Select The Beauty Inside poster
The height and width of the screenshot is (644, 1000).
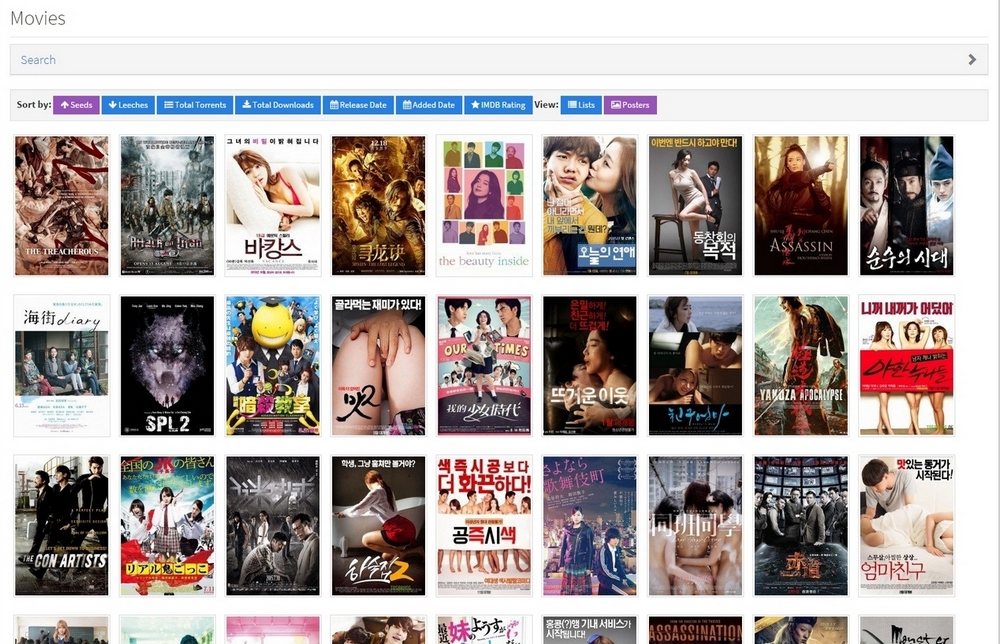485,206
